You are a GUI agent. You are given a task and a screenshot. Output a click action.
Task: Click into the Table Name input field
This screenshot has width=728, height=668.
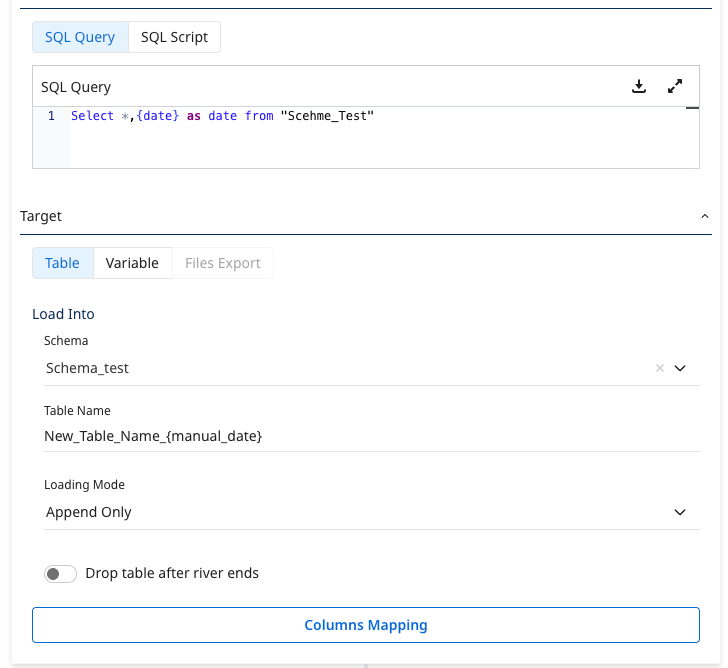[370, 436]
